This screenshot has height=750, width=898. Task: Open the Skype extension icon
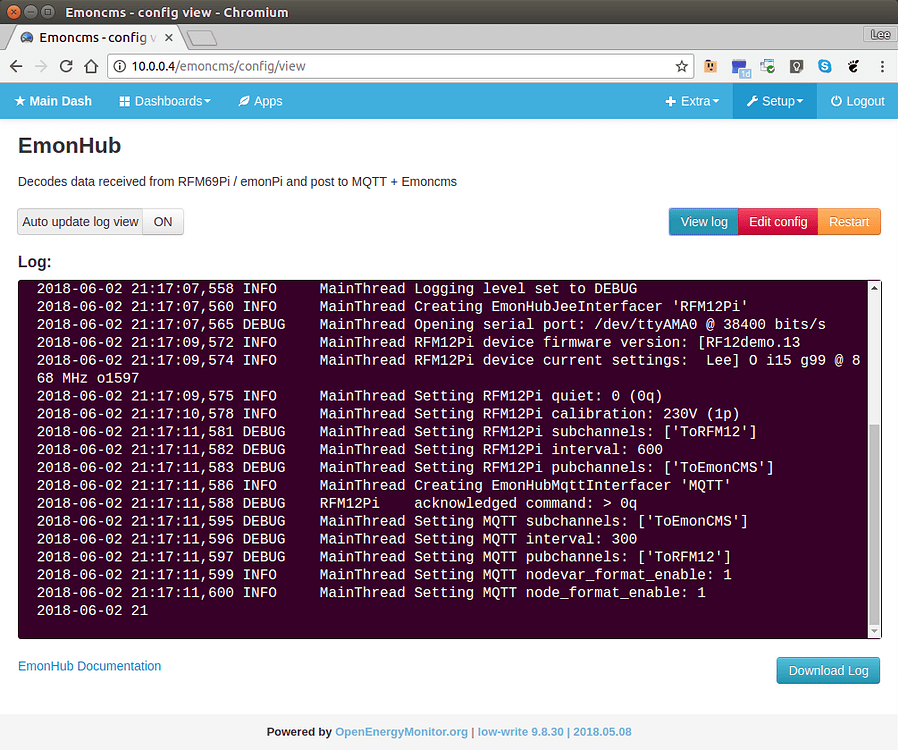pyautogui.click(x=824, y=66)
